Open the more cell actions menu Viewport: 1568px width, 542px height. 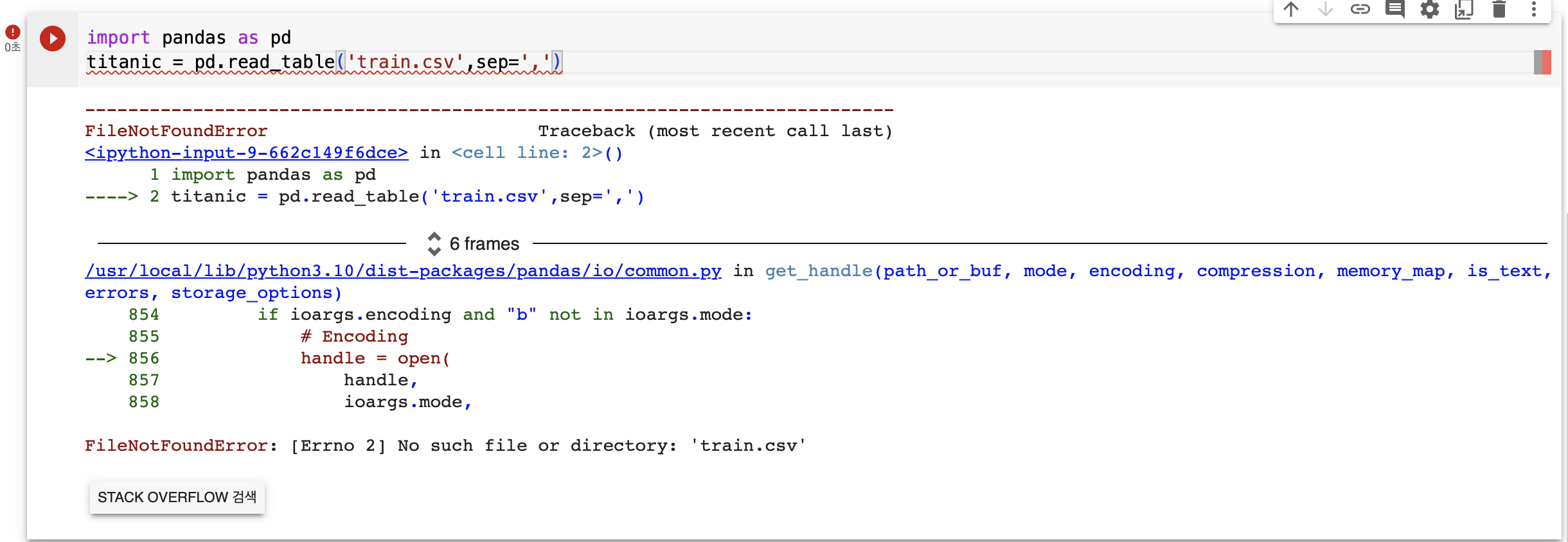click(1534, 9)
